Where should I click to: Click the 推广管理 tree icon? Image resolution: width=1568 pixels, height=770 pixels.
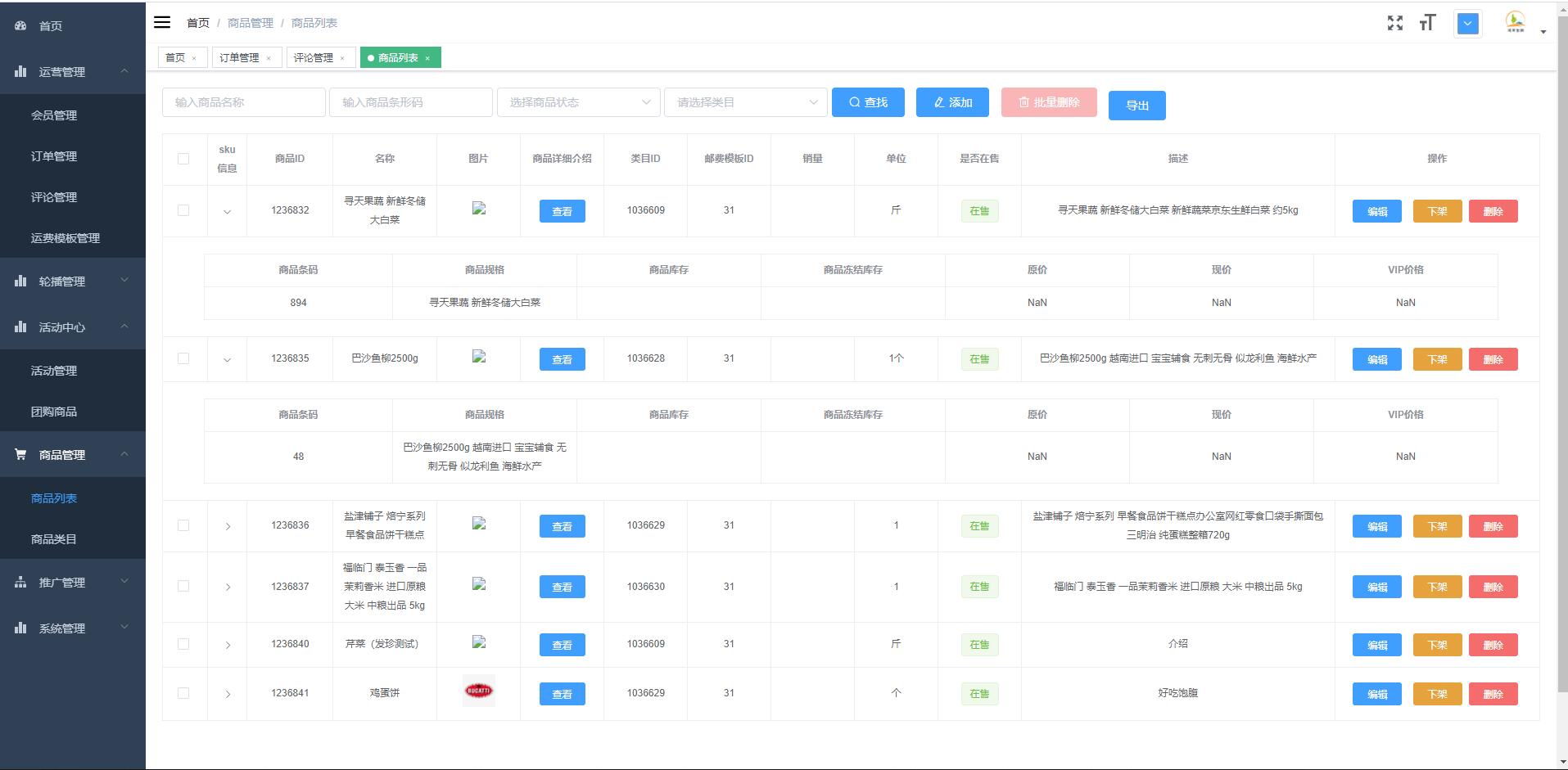20,582
